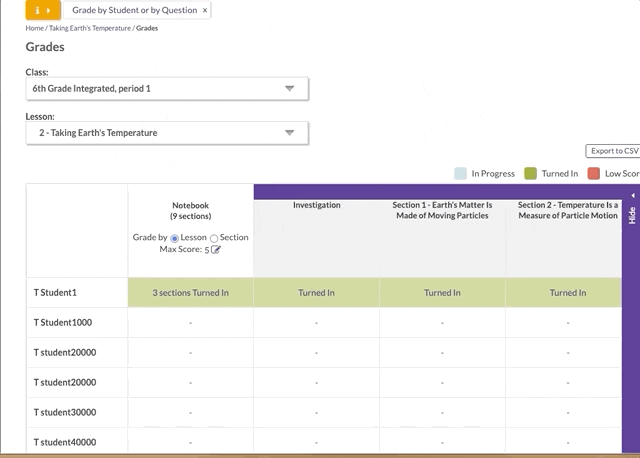
Task: Select Section 1 Earth's Matter column header
Action: (x=442, y=210)
